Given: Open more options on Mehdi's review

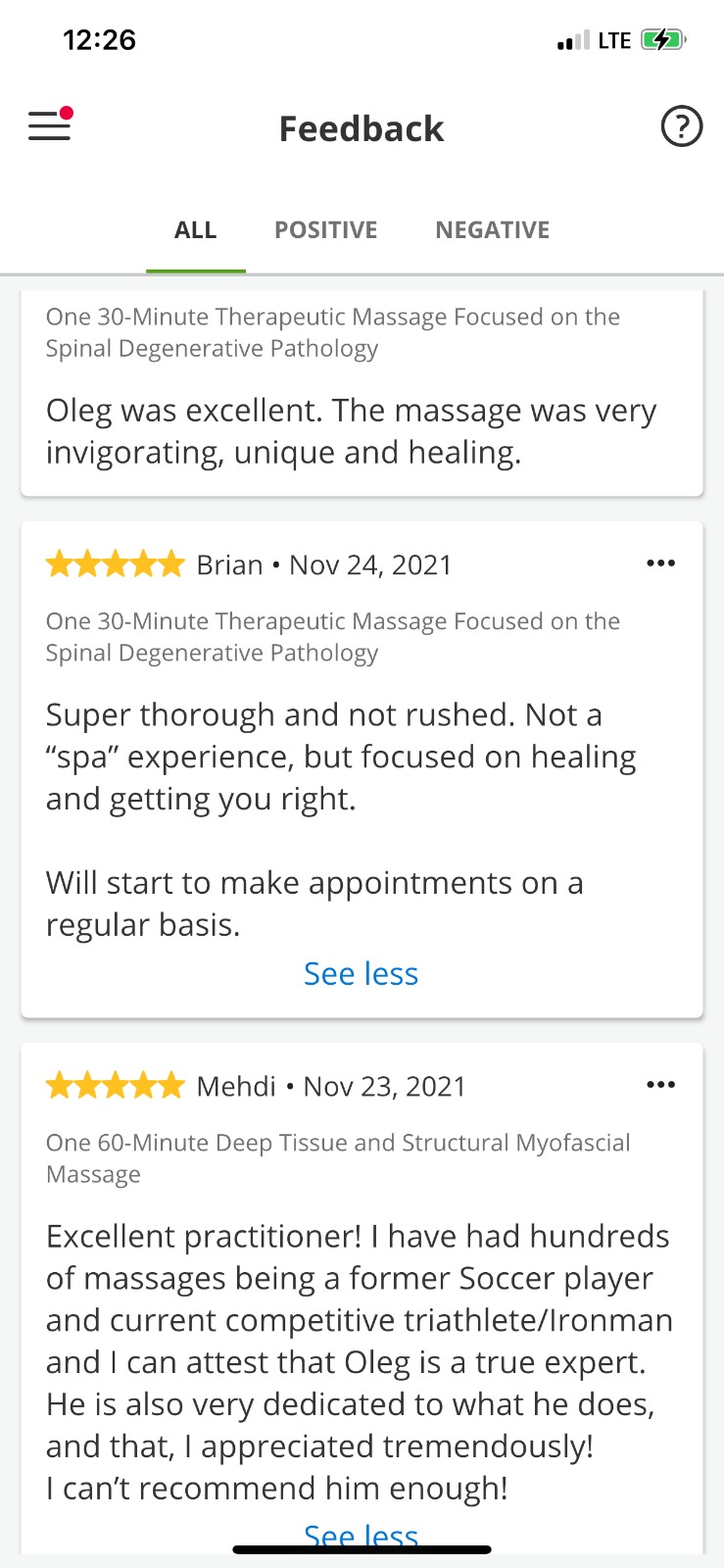Looking at the screenshot, I should (661, 1085).
